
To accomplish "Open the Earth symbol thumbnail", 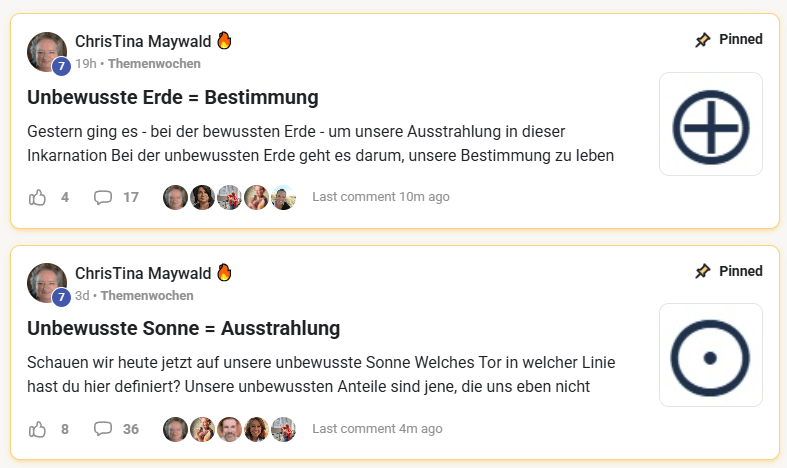I will click(710, 124).
